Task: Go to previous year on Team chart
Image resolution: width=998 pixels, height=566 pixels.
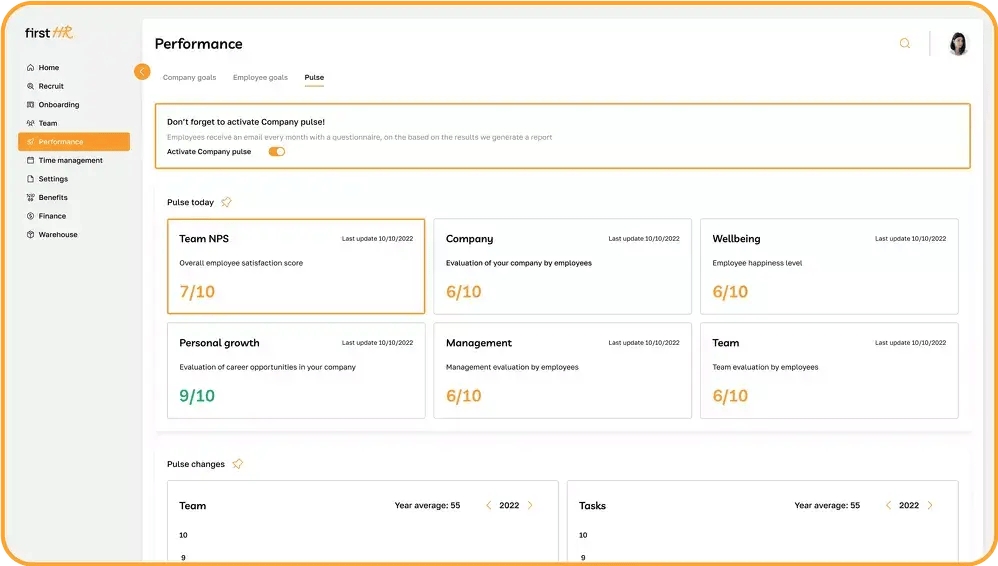Action: pyautogui.click(x=488, y=506)
